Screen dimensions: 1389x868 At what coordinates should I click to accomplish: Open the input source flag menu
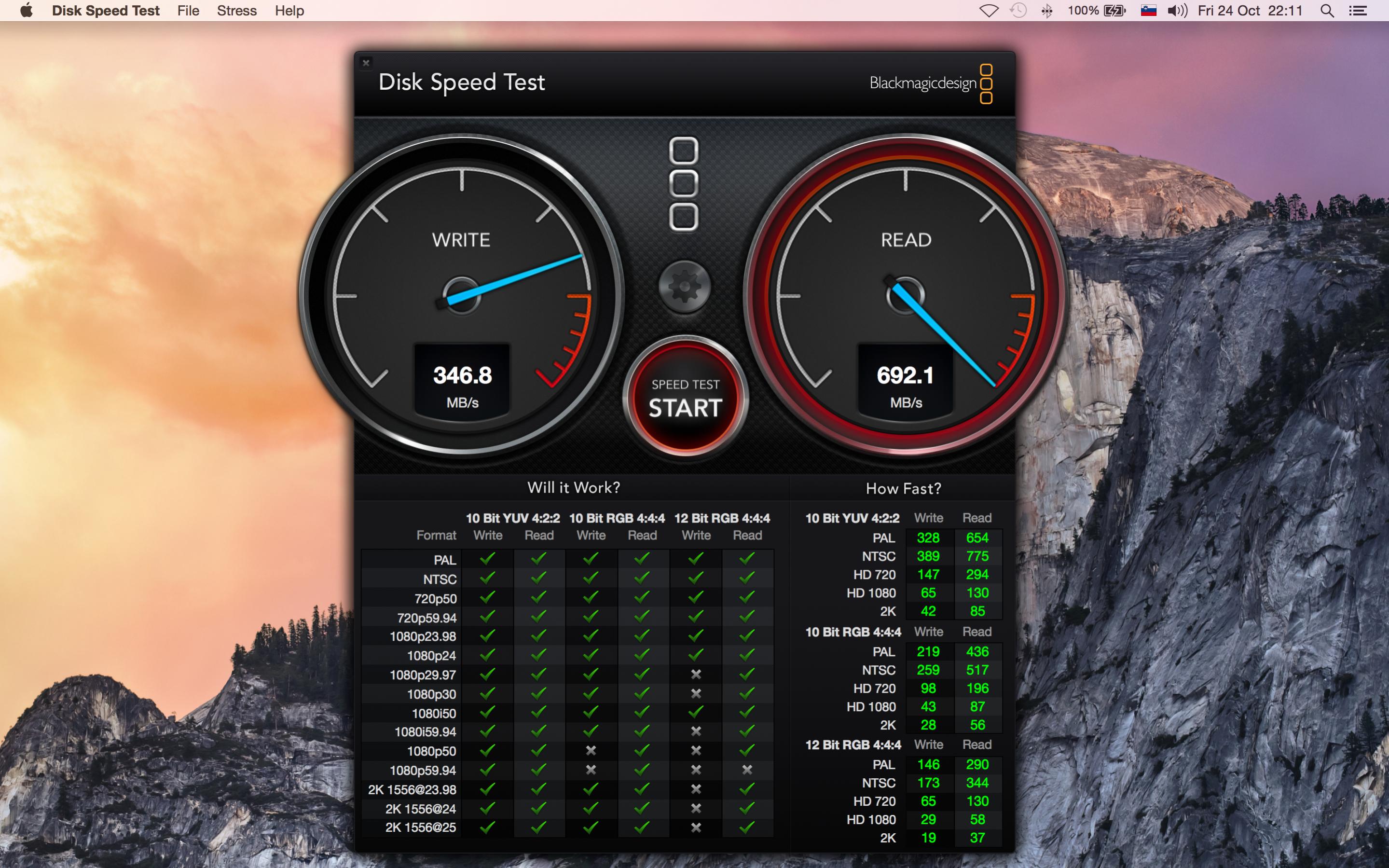coord(1149,10)
